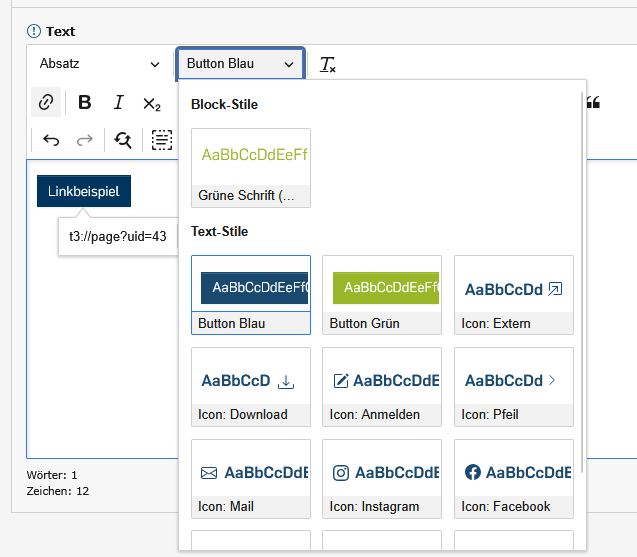Open the Absatz heading dropdown

98,64
